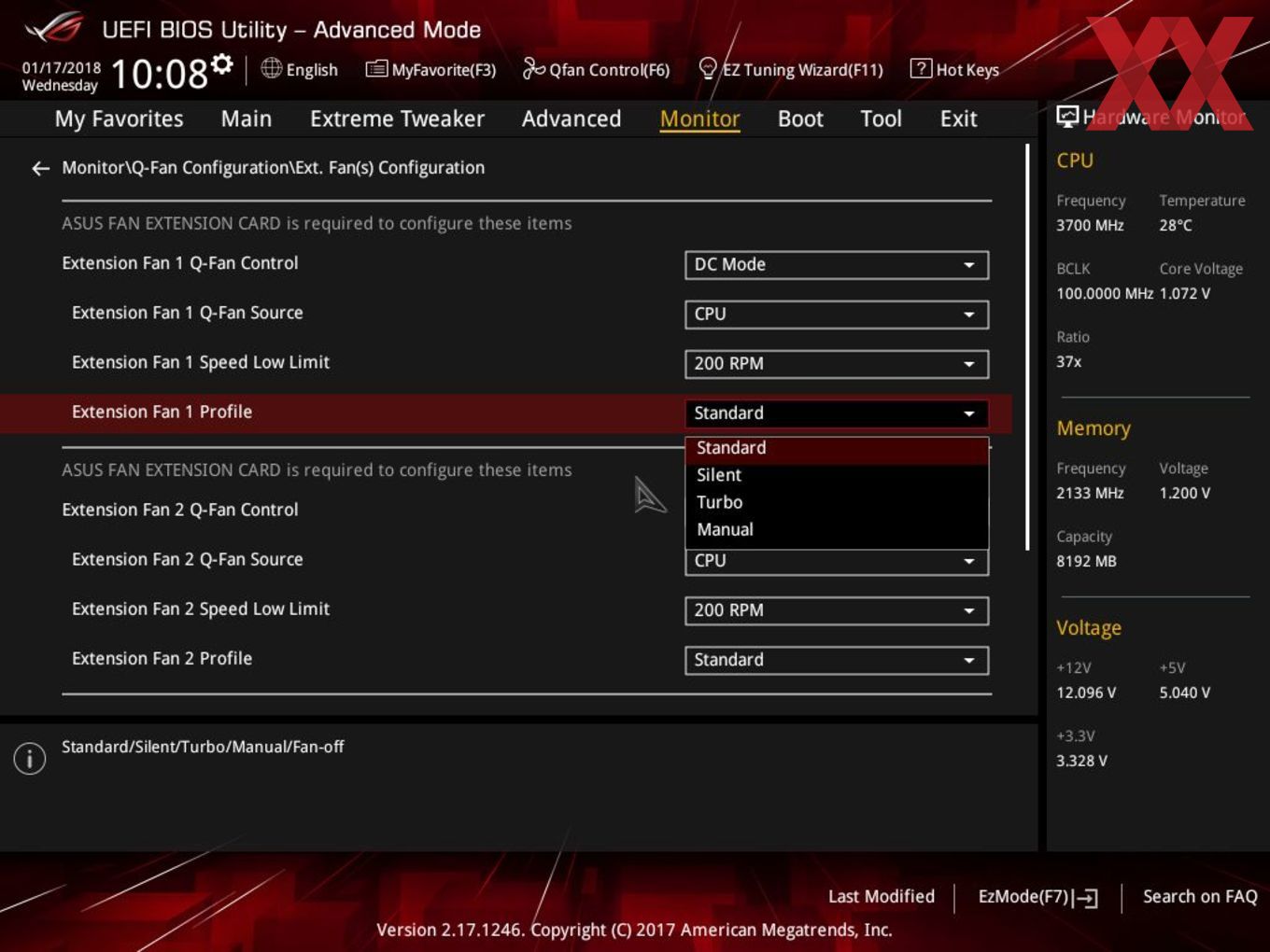This screenshot has height=952, width=1270.
Task: Click the 3700 MHz CPU frequency value
Action: tap(1090, 226)
